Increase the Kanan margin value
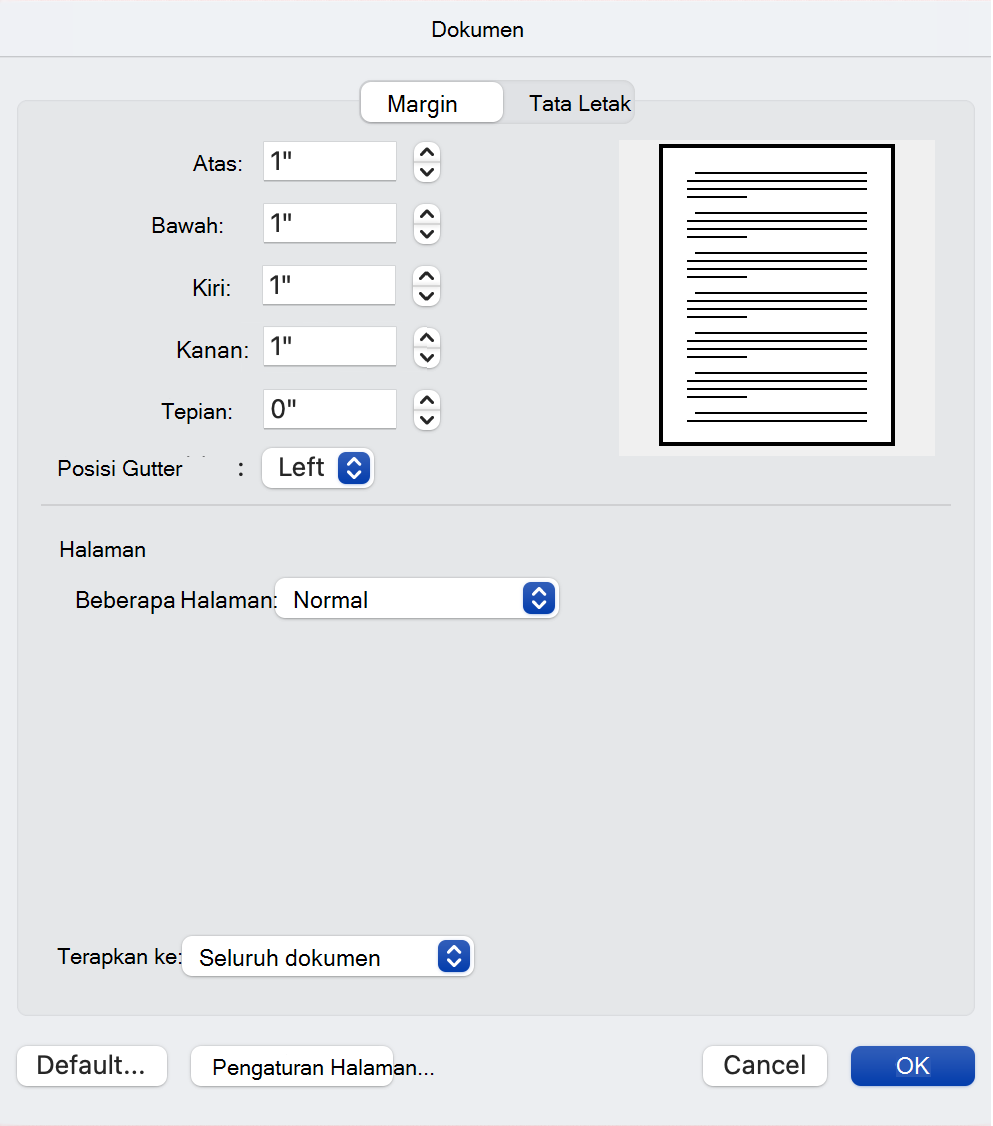This screenshot has height=1126, width=993. 426,338
